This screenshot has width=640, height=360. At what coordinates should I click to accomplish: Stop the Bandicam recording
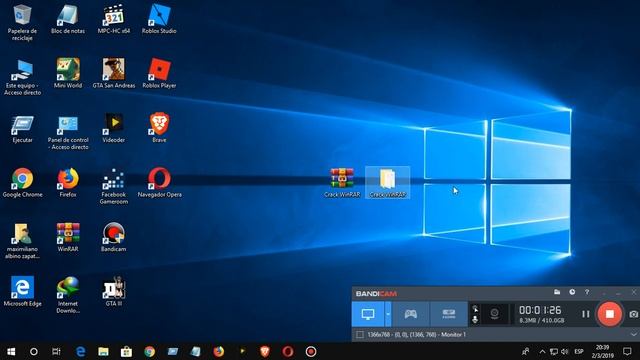click(x=609, y=314)
